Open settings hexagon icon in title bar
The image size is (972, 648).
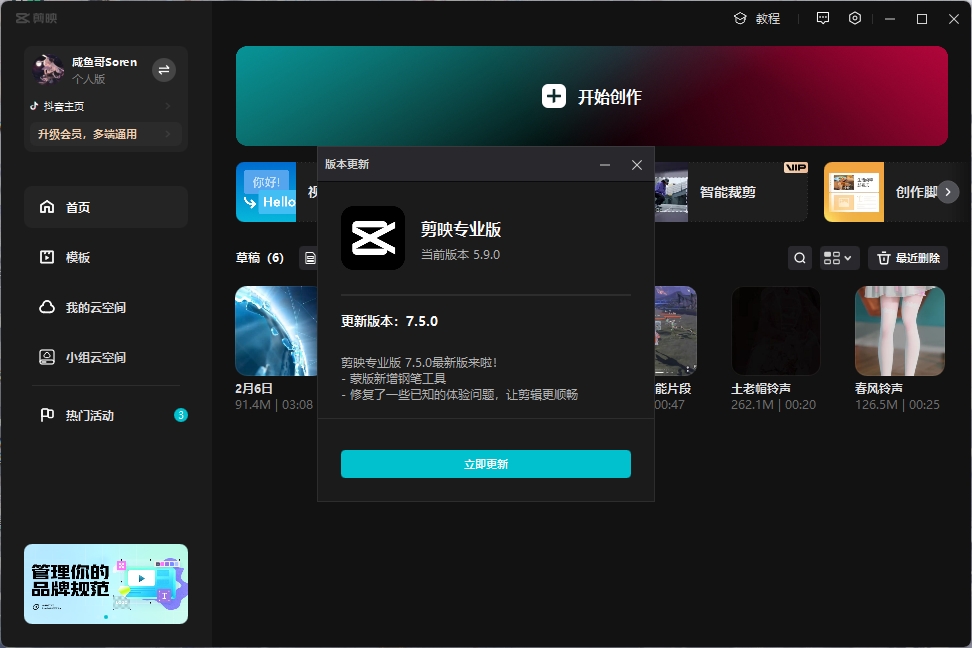click(855, 19)
